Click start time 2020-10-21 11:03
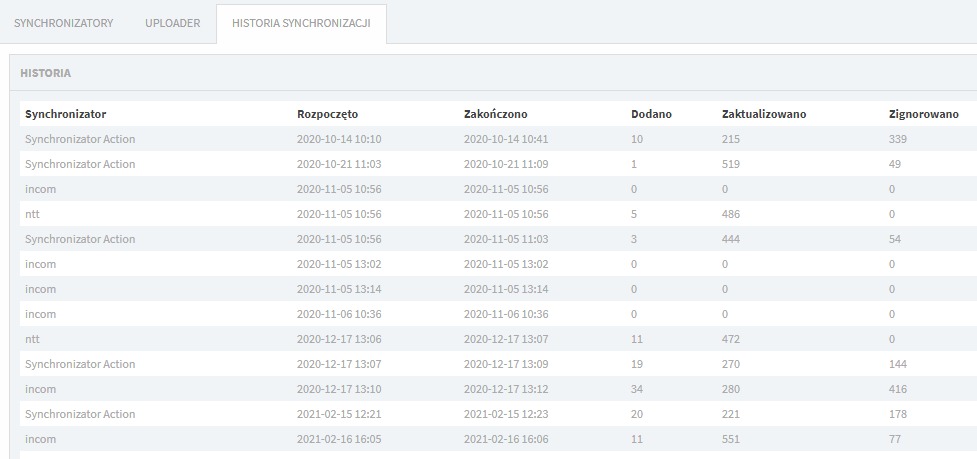 pyautogui.click(x=339, y=164)
